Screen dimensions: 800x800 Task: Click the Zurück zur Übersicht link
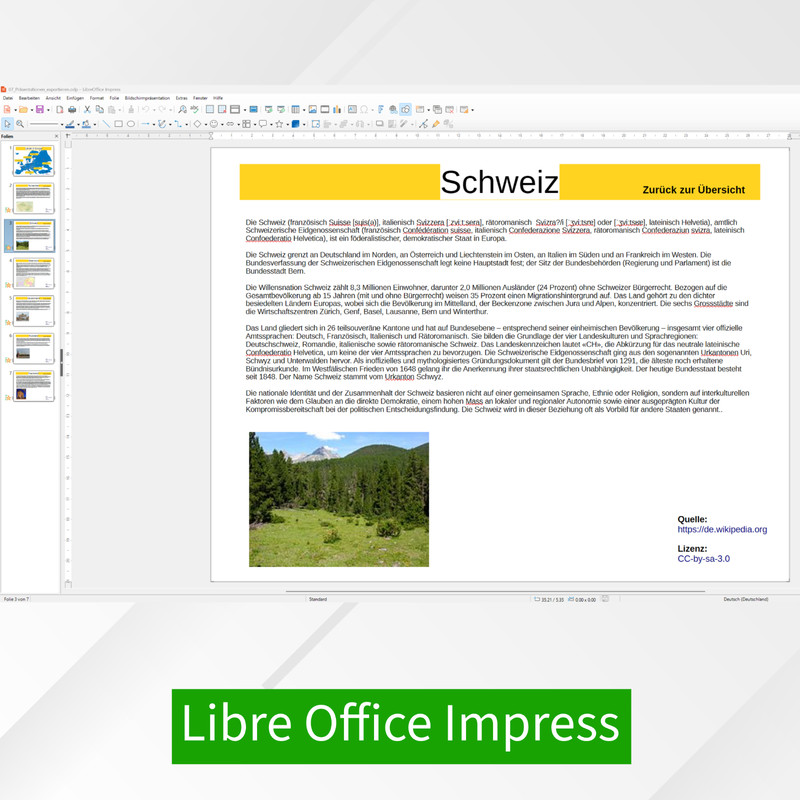tap(693, 190)
